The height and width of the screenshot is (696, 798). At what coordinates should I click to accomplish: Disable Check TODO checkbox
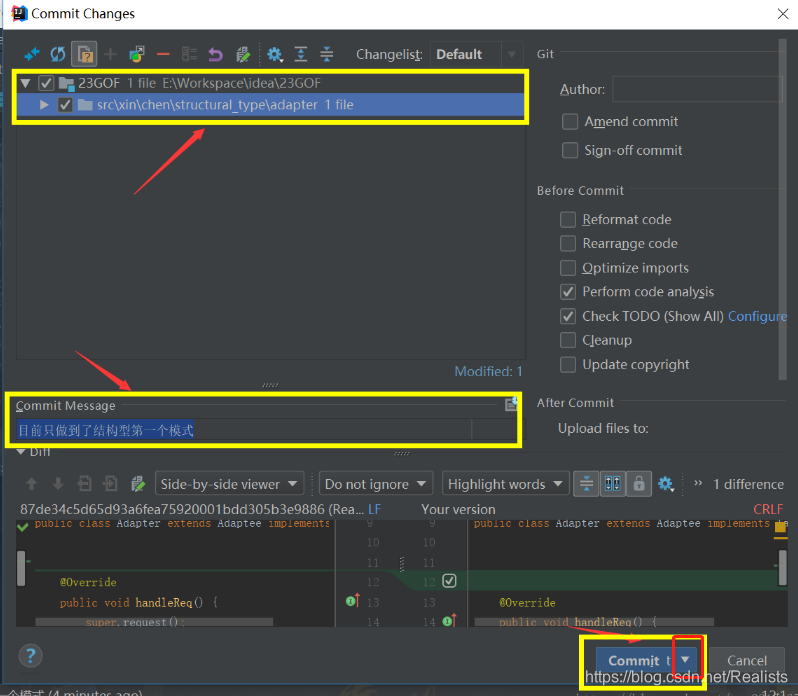(568, 316)
